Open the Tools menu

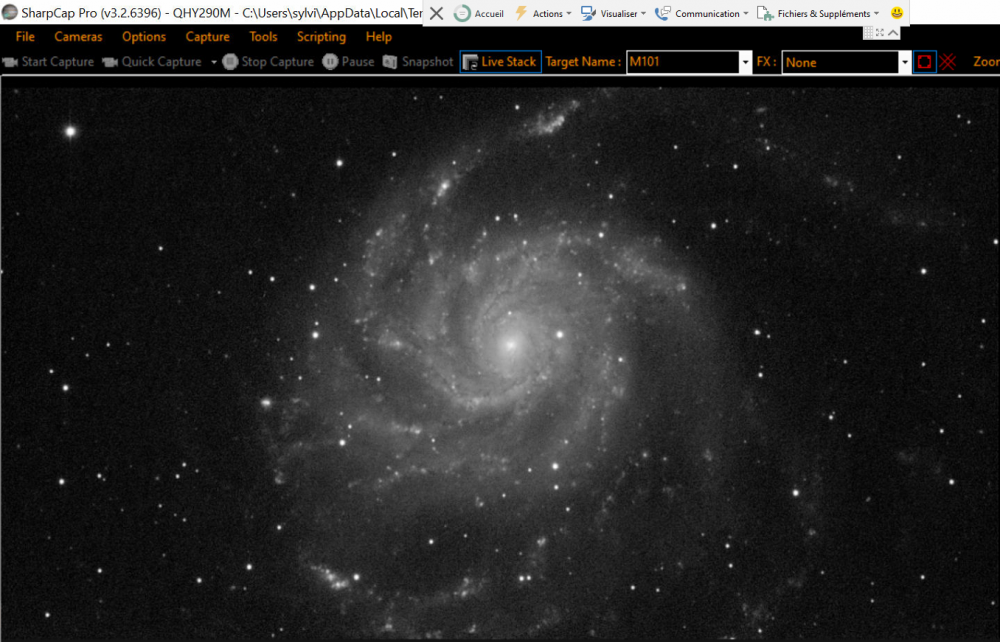coord(263,37)
